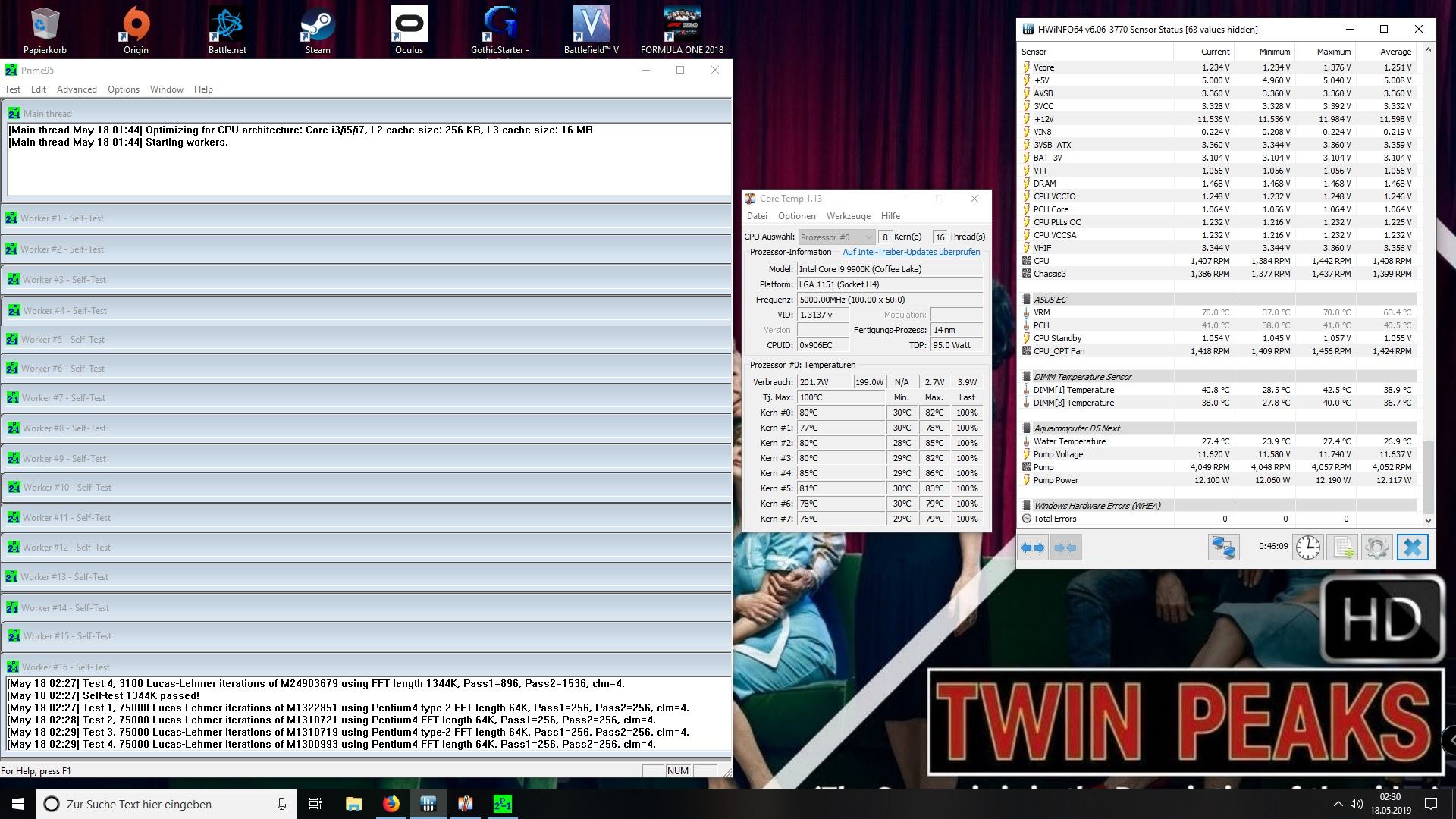The width and height of the screenshot is (1456, 819).
Task: Select the Battle.net desktop shortcut
Action: tap(227, 30)
